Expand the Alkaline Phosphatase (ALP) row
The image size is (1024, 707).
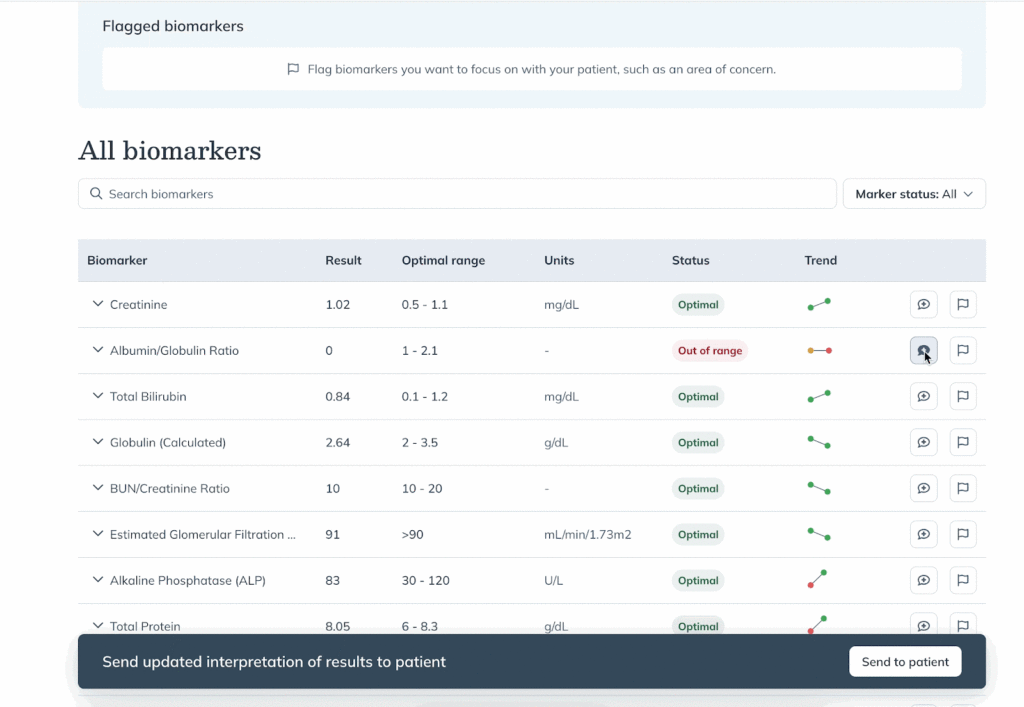tap(97, 580)
